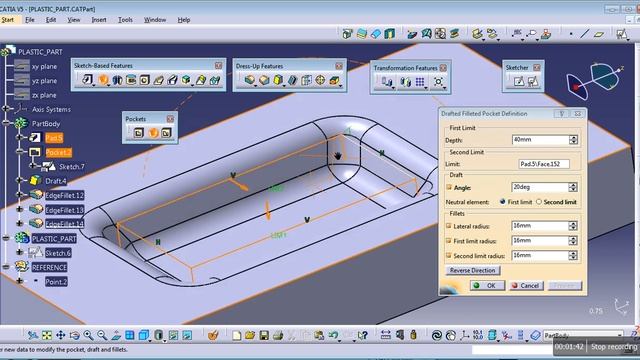
Task: Select the highlighted Pocket tool in Sketch-Based Features
Action: point(103,80)
